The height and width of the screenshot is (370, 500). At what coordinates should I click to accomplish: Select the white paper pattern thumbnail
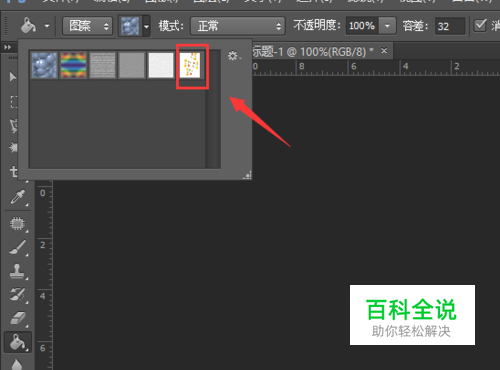pyautogui.click(x=161, y=65)
